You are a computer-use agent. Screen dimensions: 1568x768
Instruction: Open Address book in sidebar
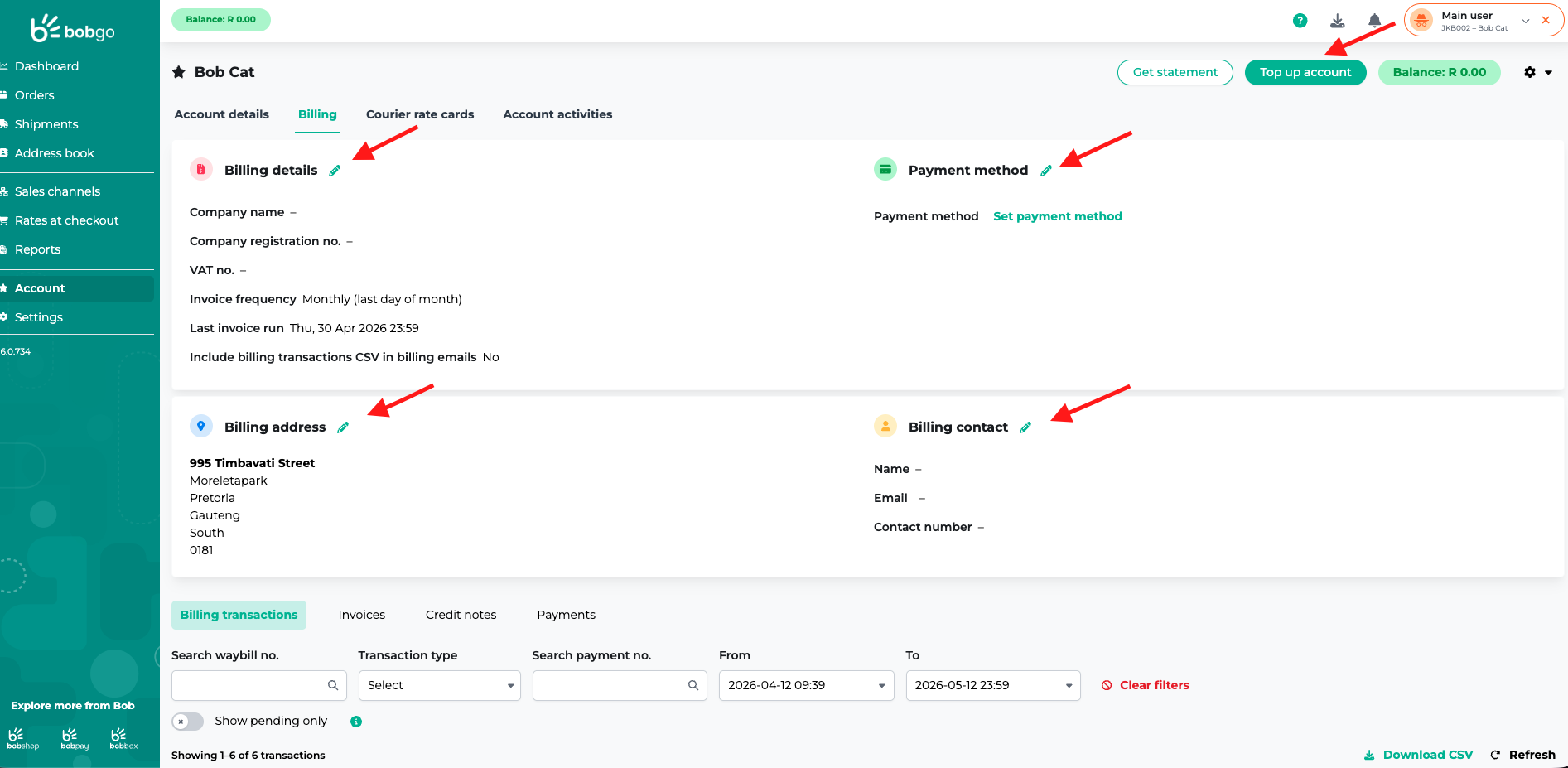pos(55,153)
